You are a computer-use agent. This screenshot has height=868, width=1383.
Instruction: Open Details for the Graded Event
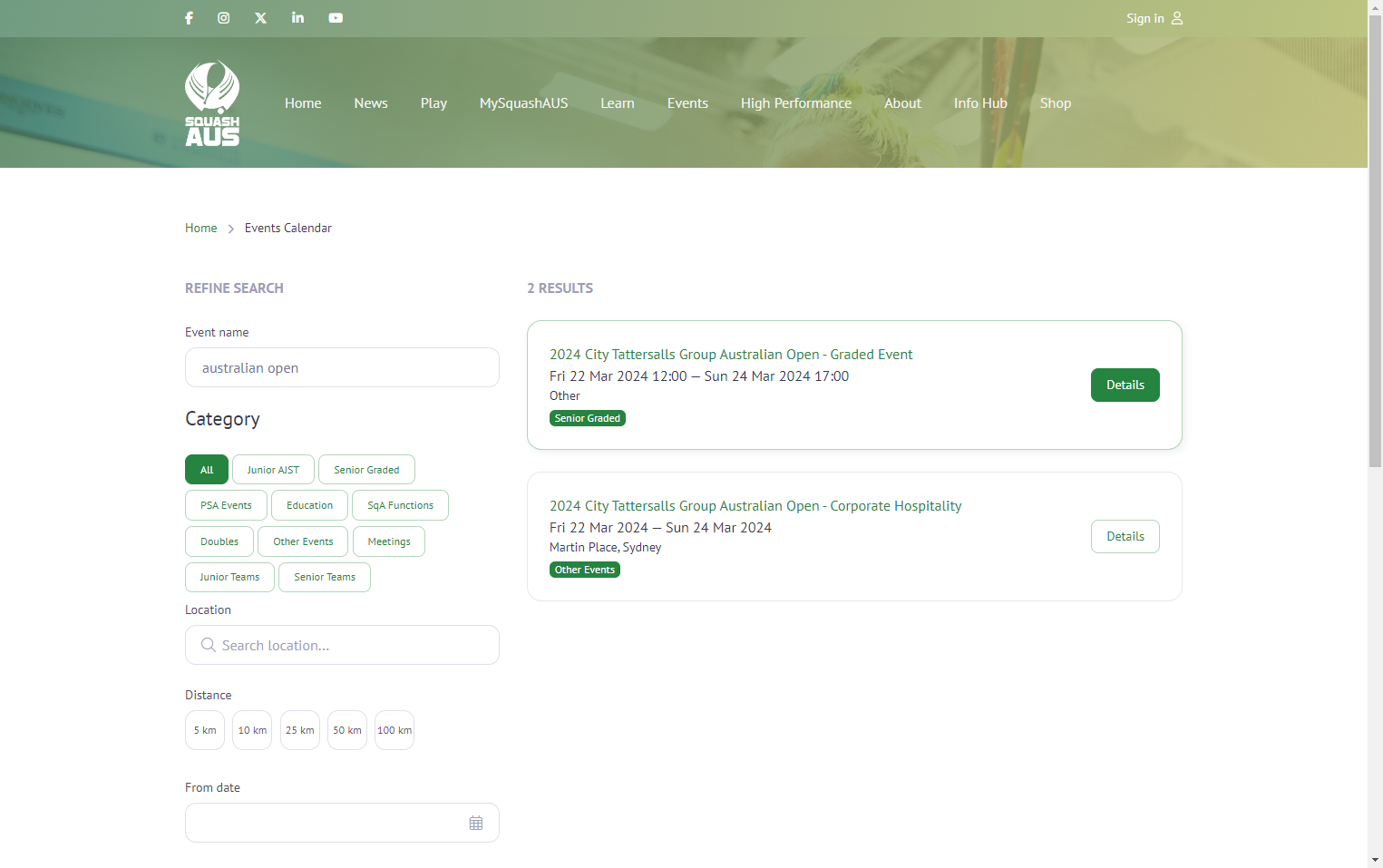click(x=1125, y=385)
